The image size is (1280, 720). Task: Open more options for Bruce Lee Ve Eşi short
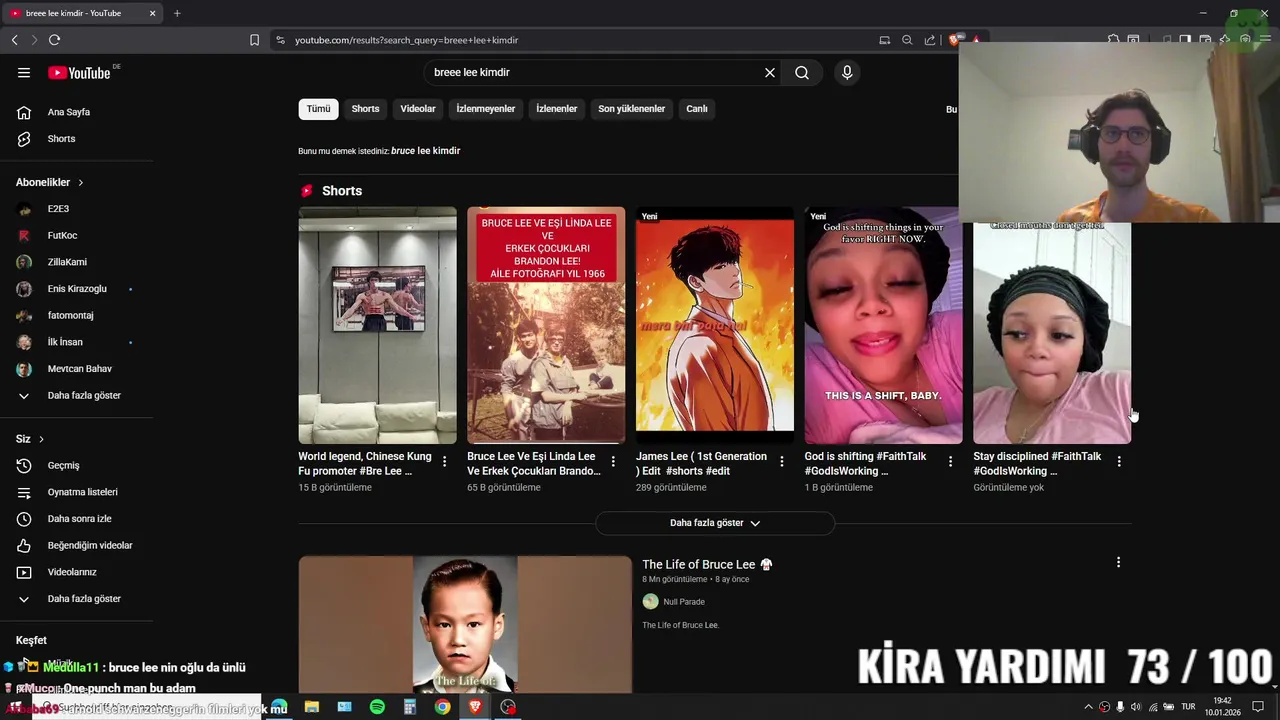tap(613, 461)
